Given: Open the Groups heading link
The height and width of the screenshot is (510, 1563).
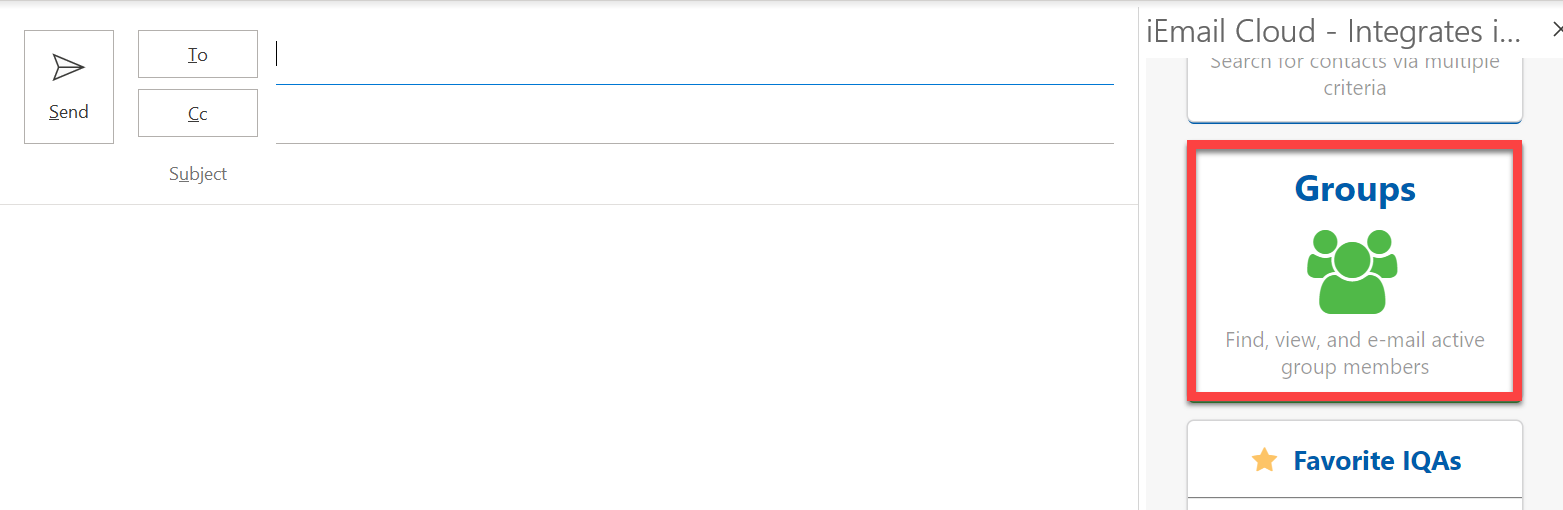Looking at the screenshot, I should (x=1355, y=189).
